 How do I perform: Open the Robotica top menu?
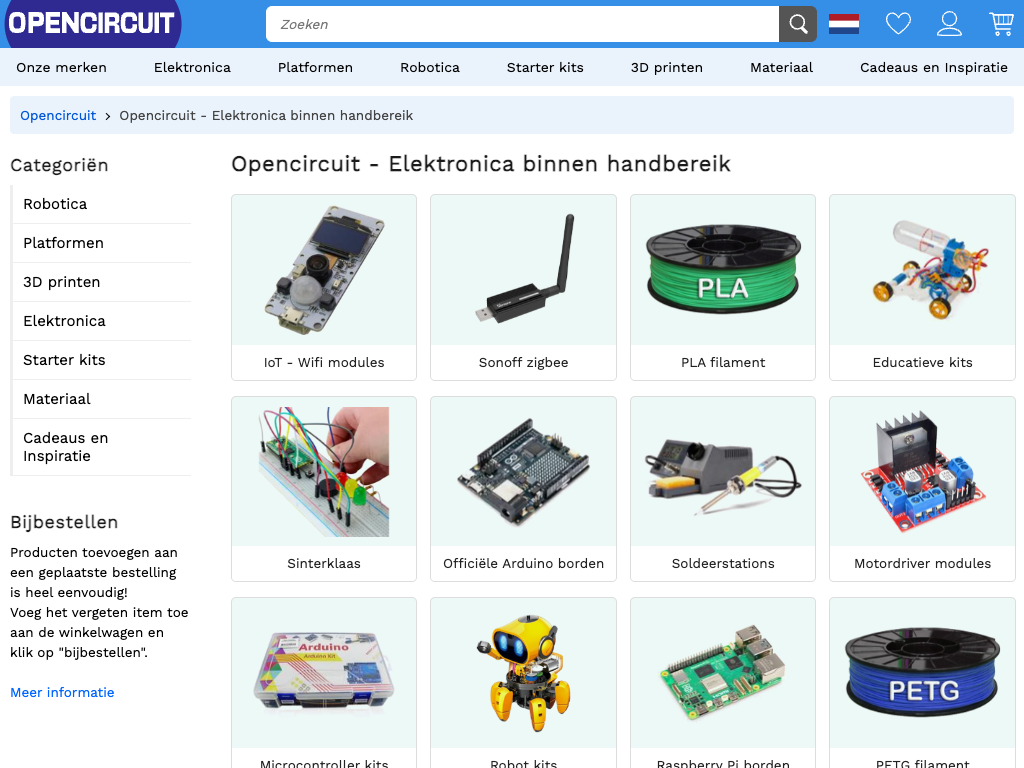point(430,67)
